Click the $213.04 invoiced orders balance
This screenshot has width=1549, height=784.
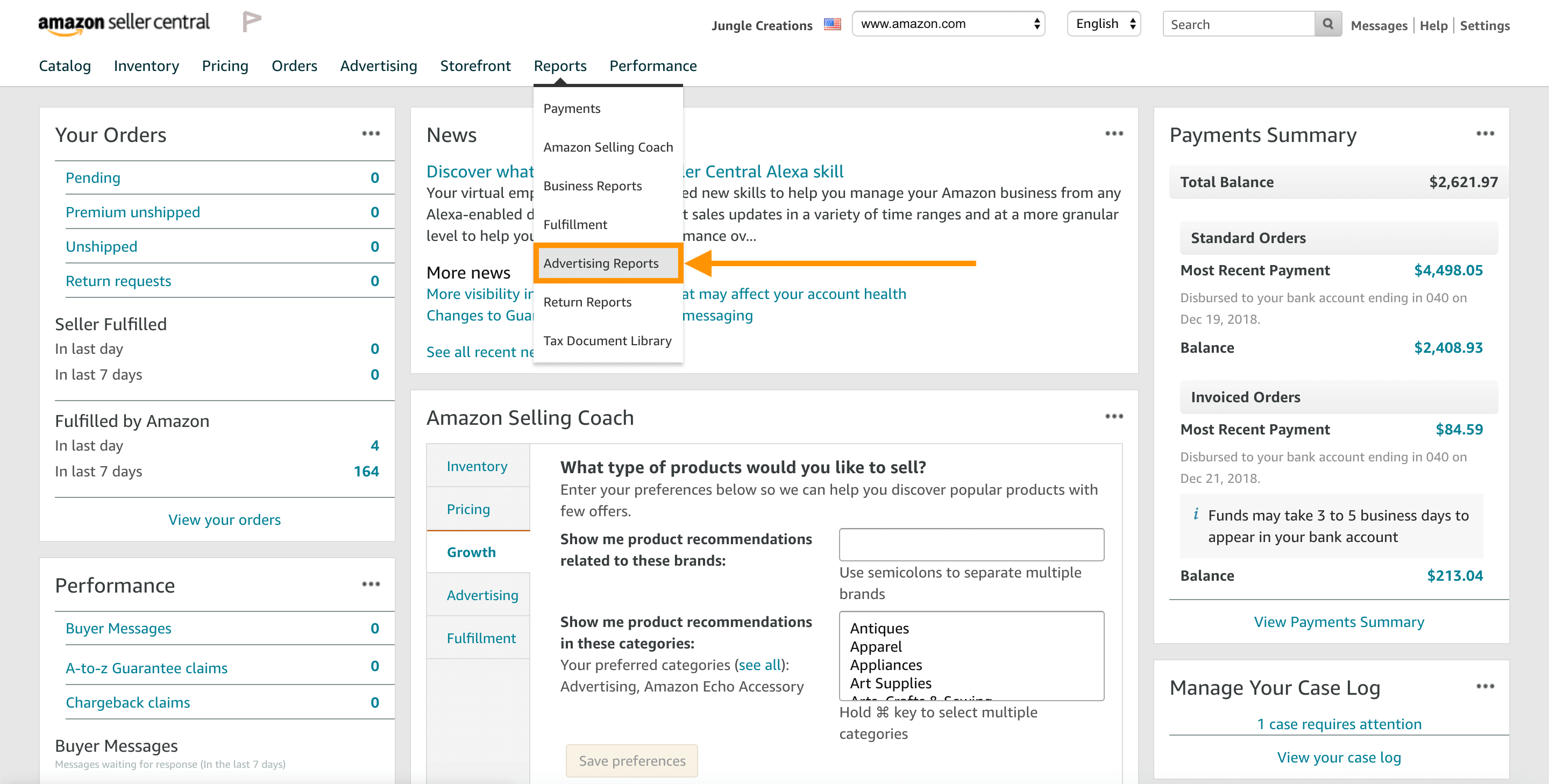1454,575
